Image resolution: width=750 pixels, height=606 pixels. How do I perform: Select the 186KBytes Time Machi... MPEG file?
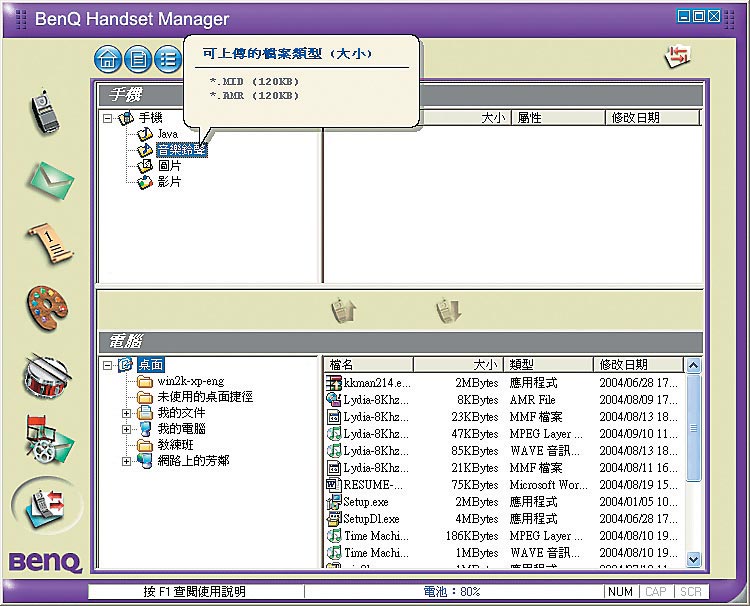point(502,536)
